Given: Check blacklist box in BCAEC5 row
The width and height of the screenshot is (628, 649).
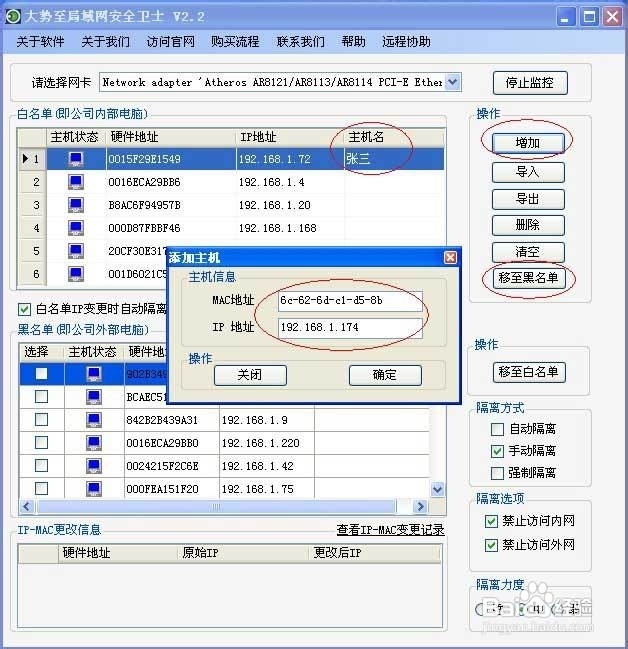Looking at the screenshot, I should pos(41,397).
